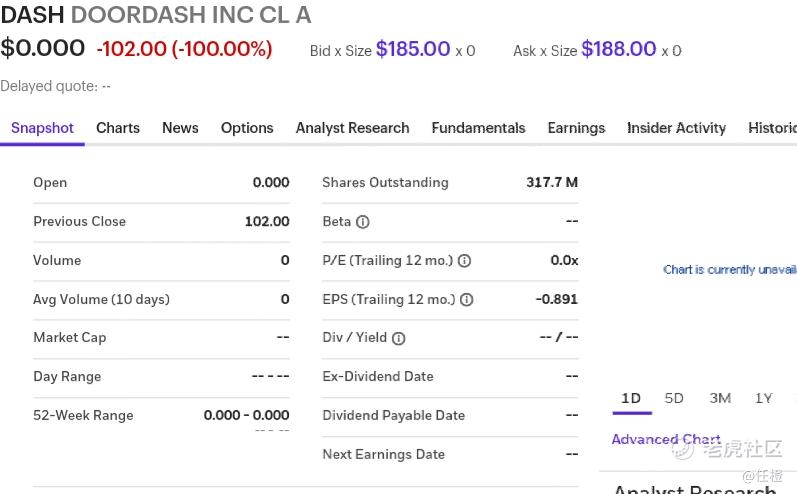
Task: Open the Advanced Chart link
Action: point(666,439)
